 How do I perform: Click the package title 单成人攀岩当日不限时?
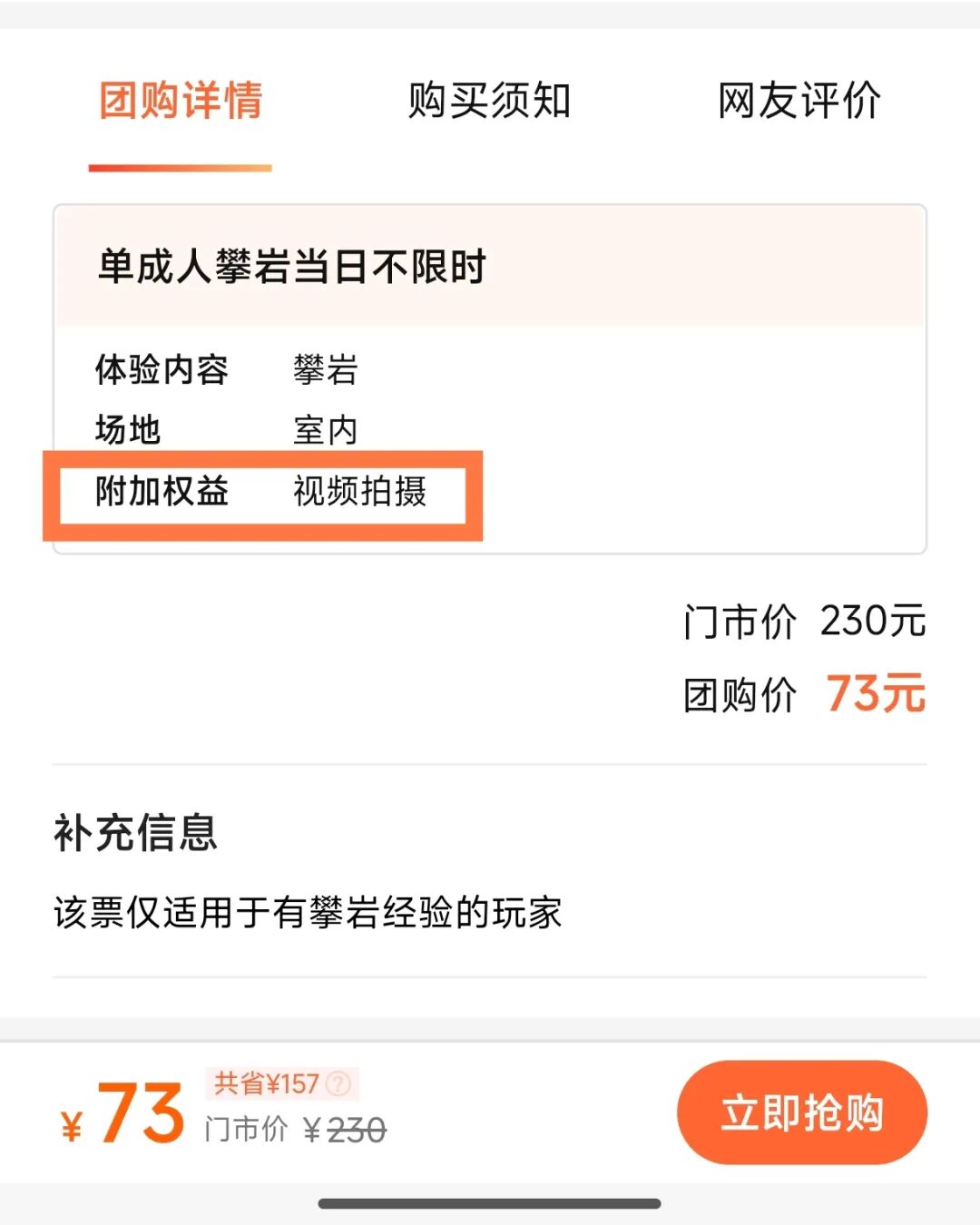click(292, 267)
